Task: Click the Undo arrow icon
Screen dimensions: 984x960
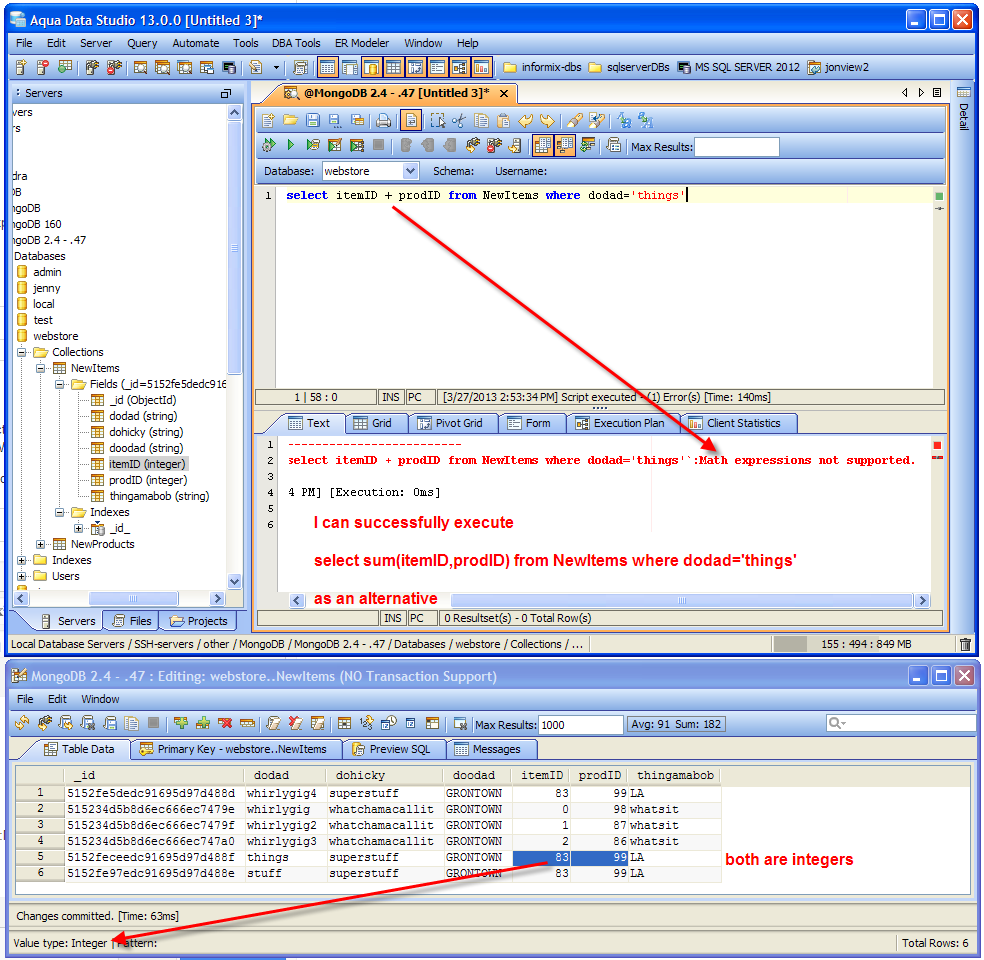Action: click(525, 120)
